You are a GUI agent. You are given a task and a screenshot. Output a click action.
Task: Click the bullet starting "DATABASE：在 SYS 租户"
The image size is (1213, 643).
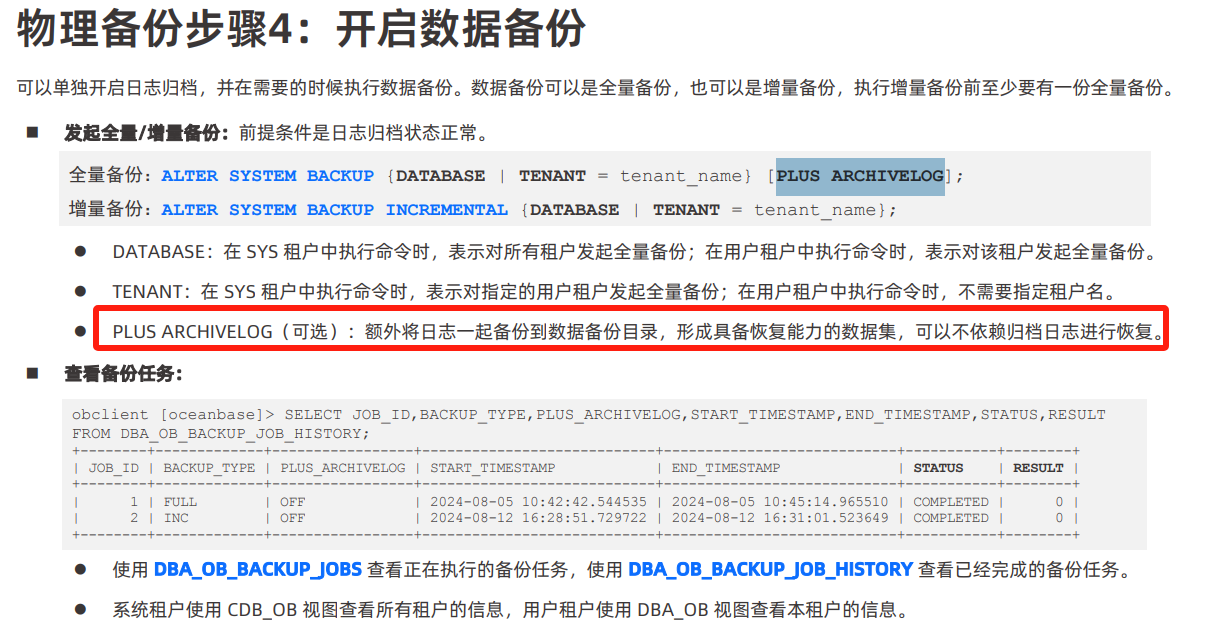(x=635, y=252)
